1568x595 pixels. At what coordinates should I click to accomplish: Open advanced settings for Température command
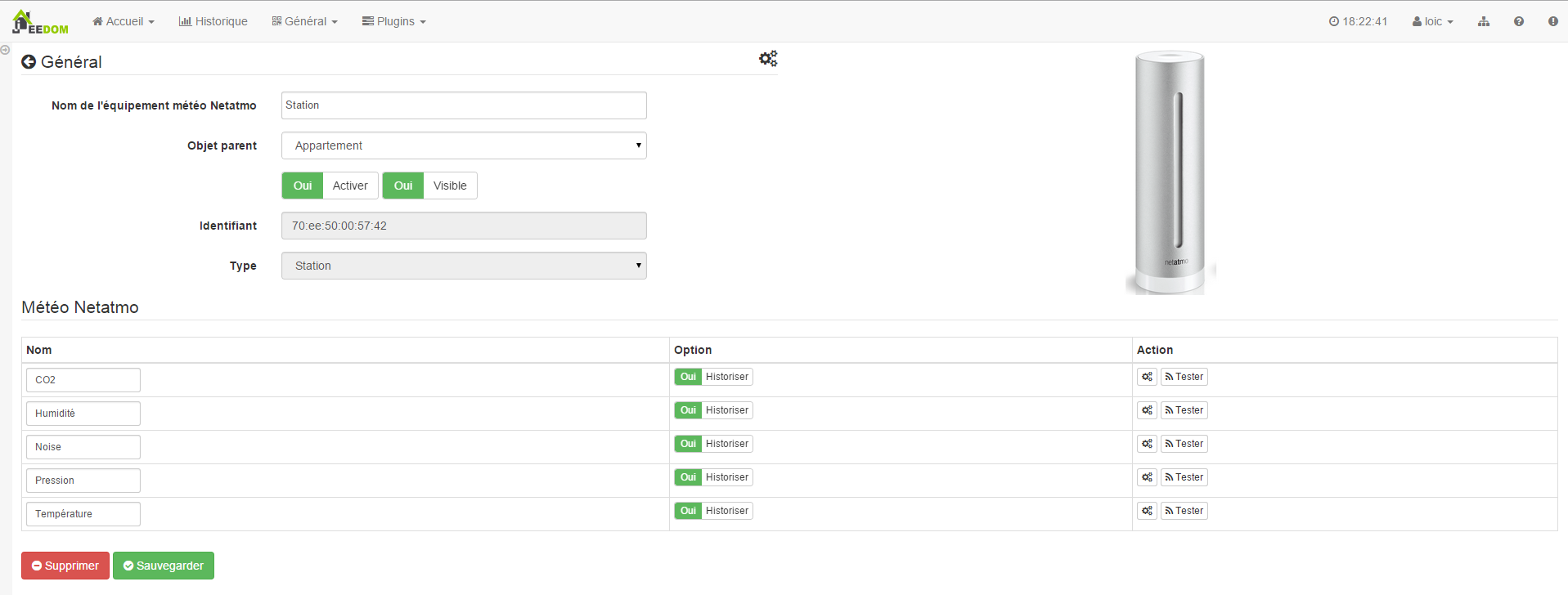[x=1148, y=511]
